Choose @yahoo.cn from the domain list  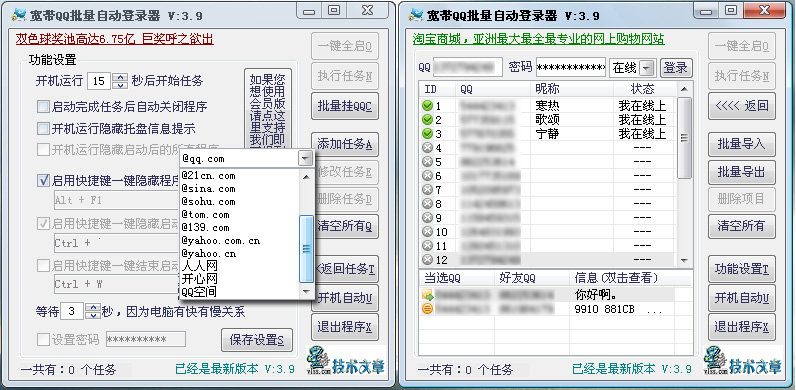point(240,253)
